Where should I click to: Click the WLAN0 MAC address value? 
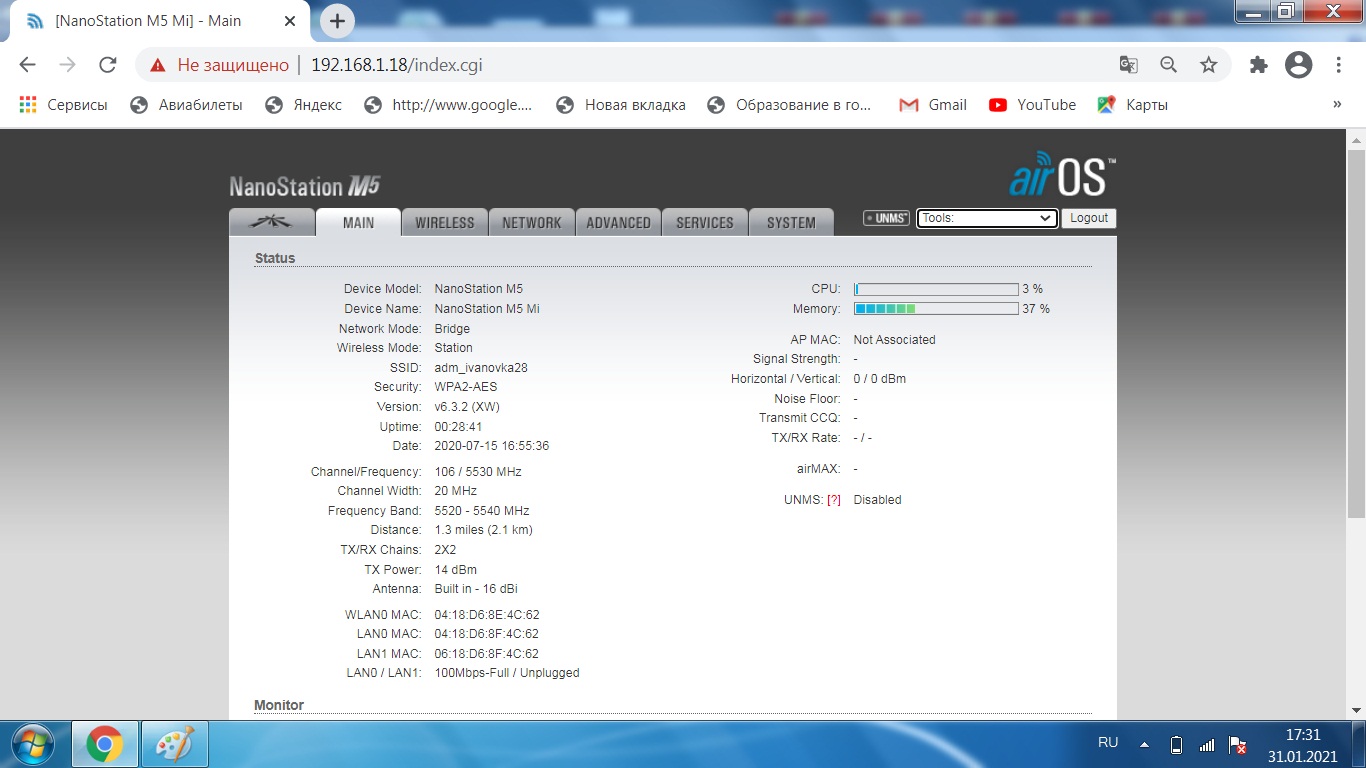[x=486, y=615]
